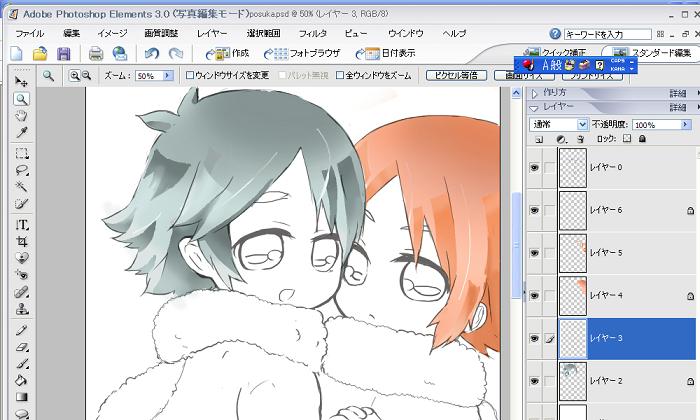Open the zoom percentage slider arrow

[168, 75]
